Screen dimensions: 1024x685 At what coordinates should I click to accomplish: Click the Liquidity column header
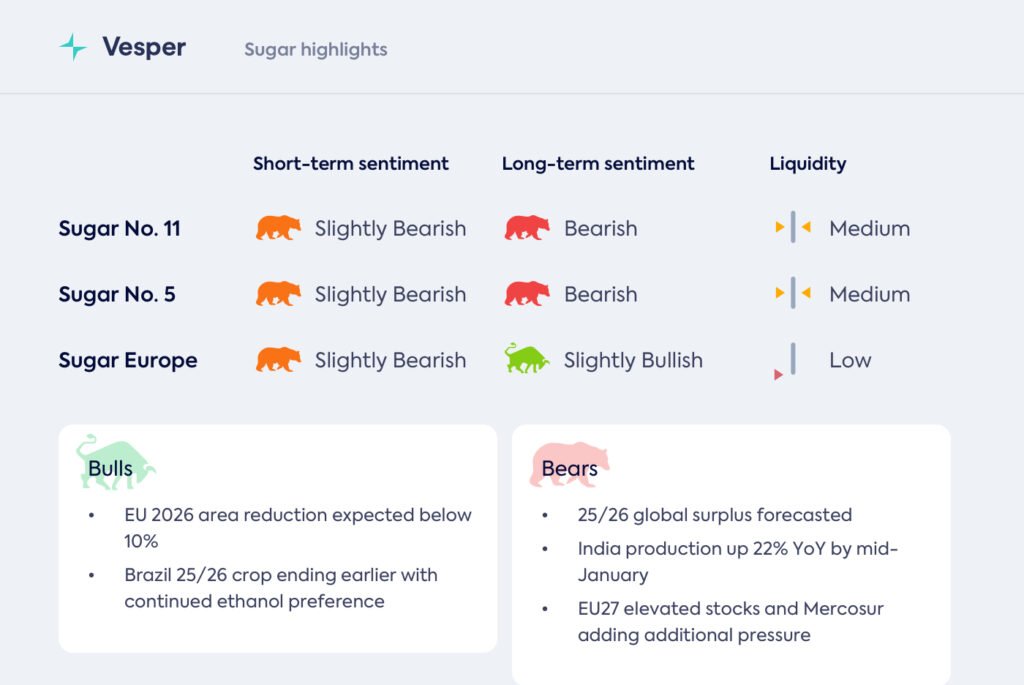pyautogui.click(x=808, y=163)
